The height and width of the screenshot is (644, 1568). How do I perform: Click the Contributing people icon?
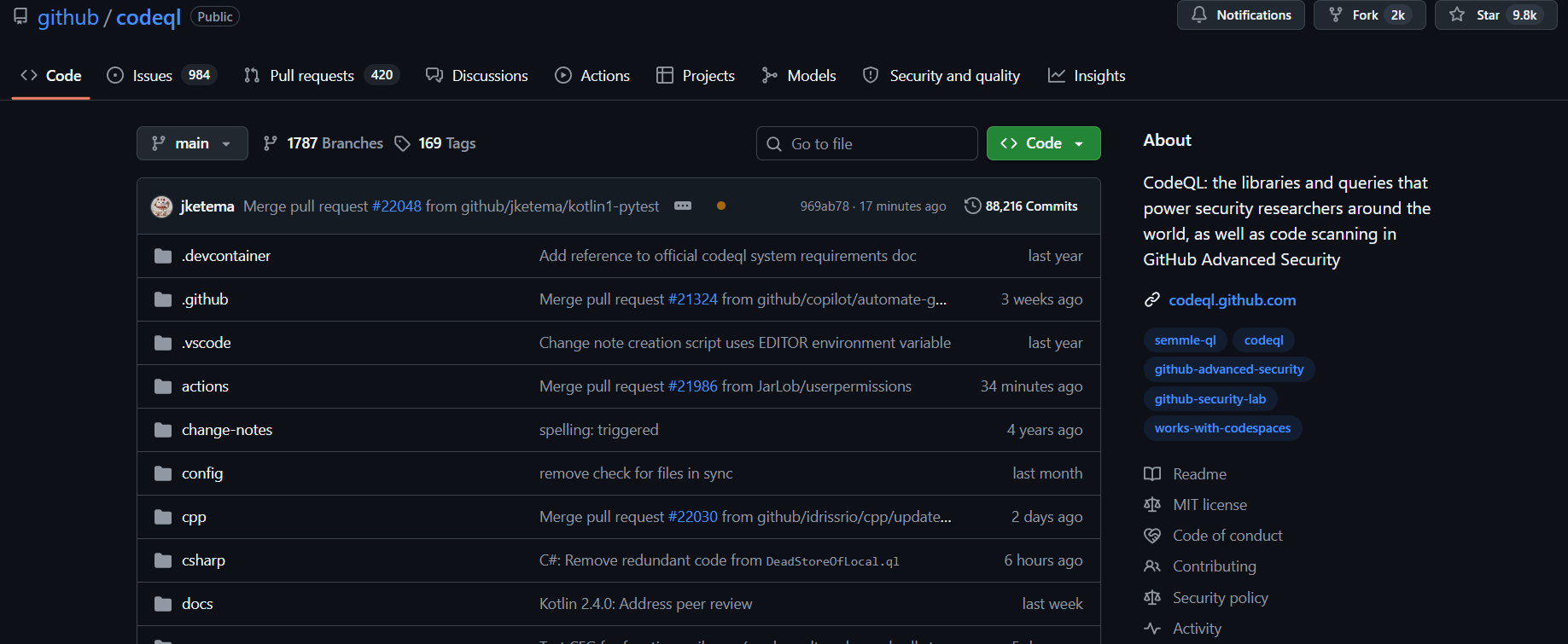1152,566
